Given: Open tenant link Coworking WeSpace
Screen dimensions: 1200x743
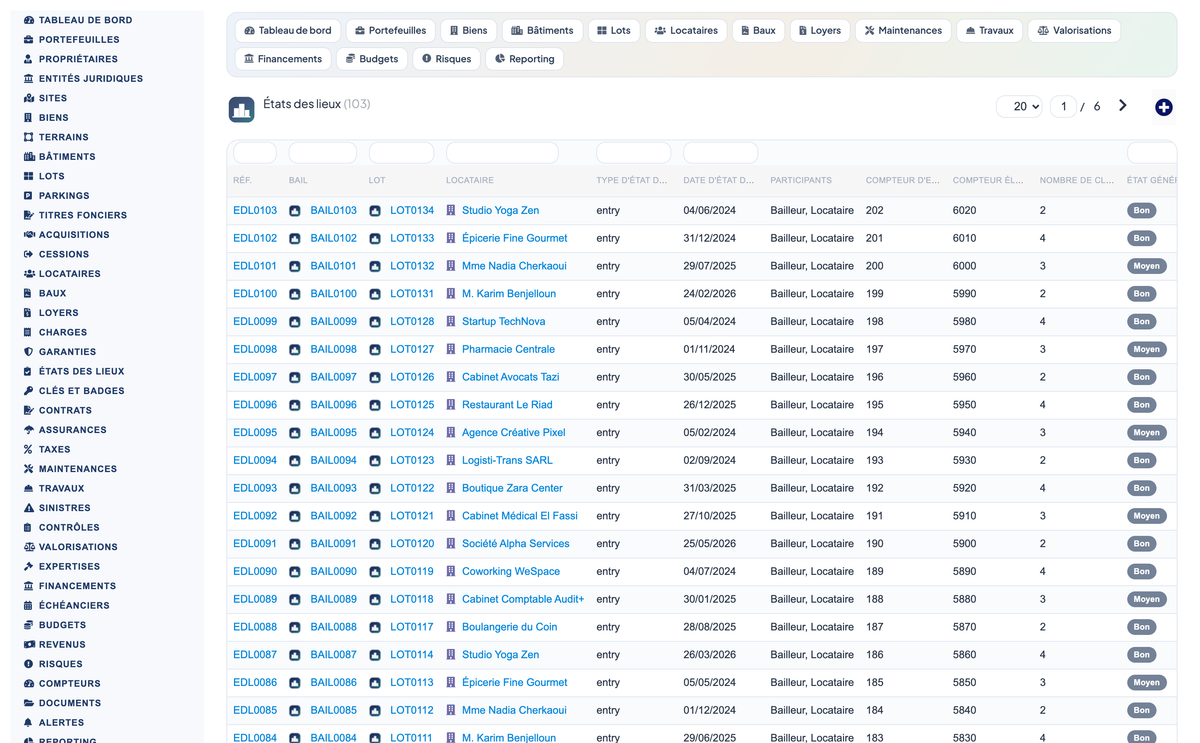Looking at the screenshot, I should click(x=511, y=572).
